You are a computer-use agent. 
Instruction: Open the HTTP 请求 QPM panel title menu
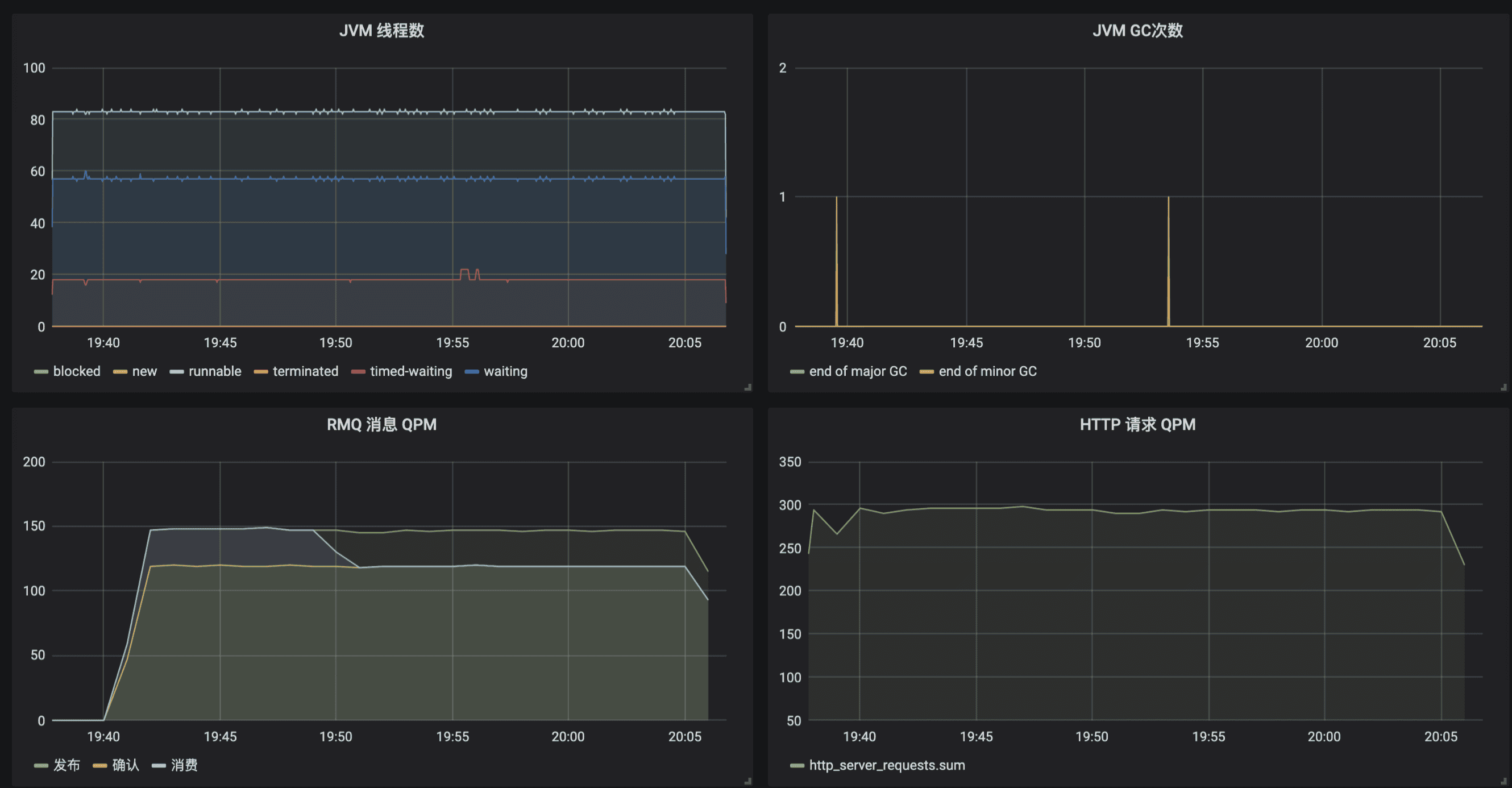[1137, 424]
